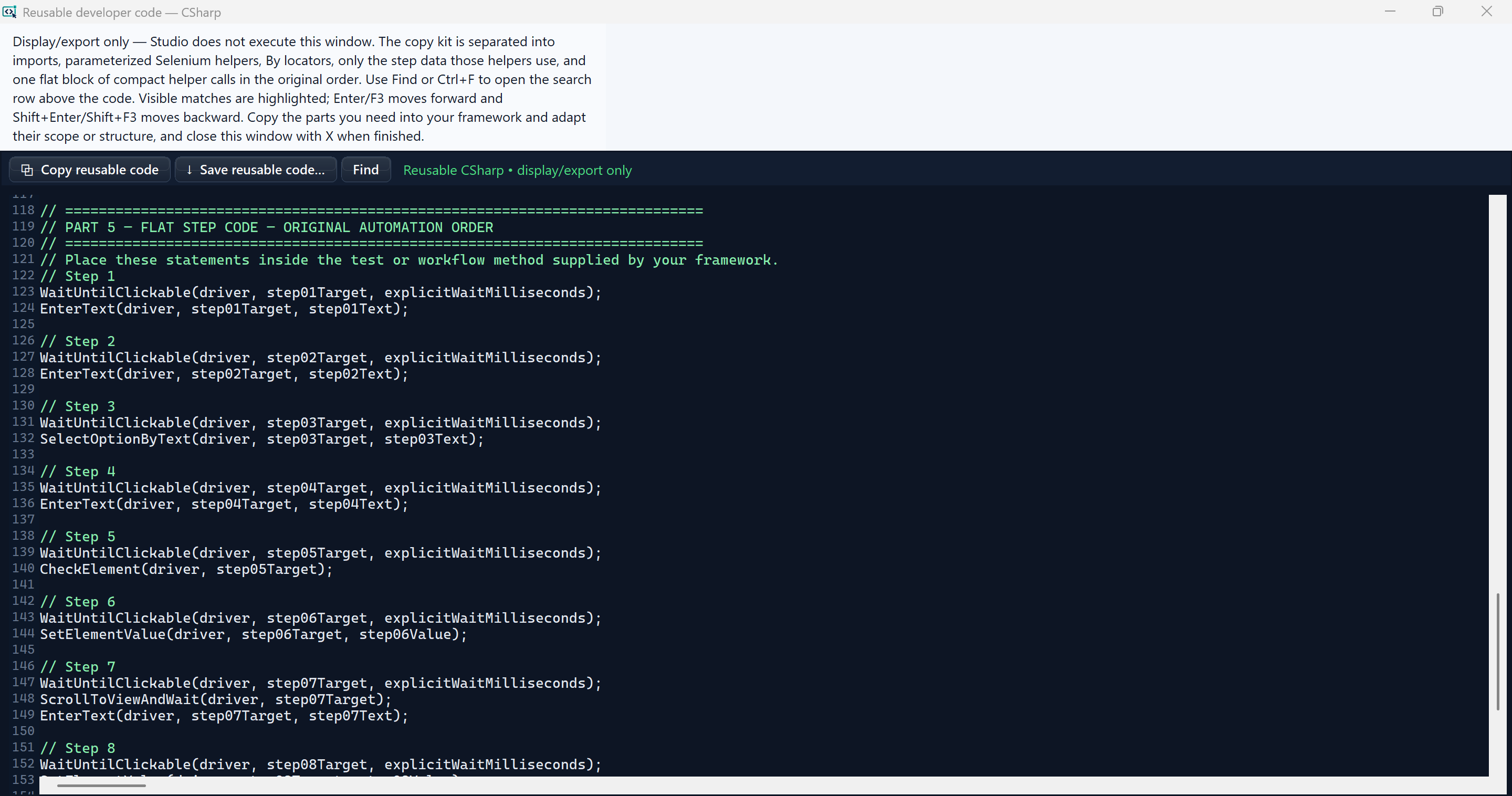Click the SelectOptionByText step03 line
Screen dimensions: 1512x796
pos(262,439)
